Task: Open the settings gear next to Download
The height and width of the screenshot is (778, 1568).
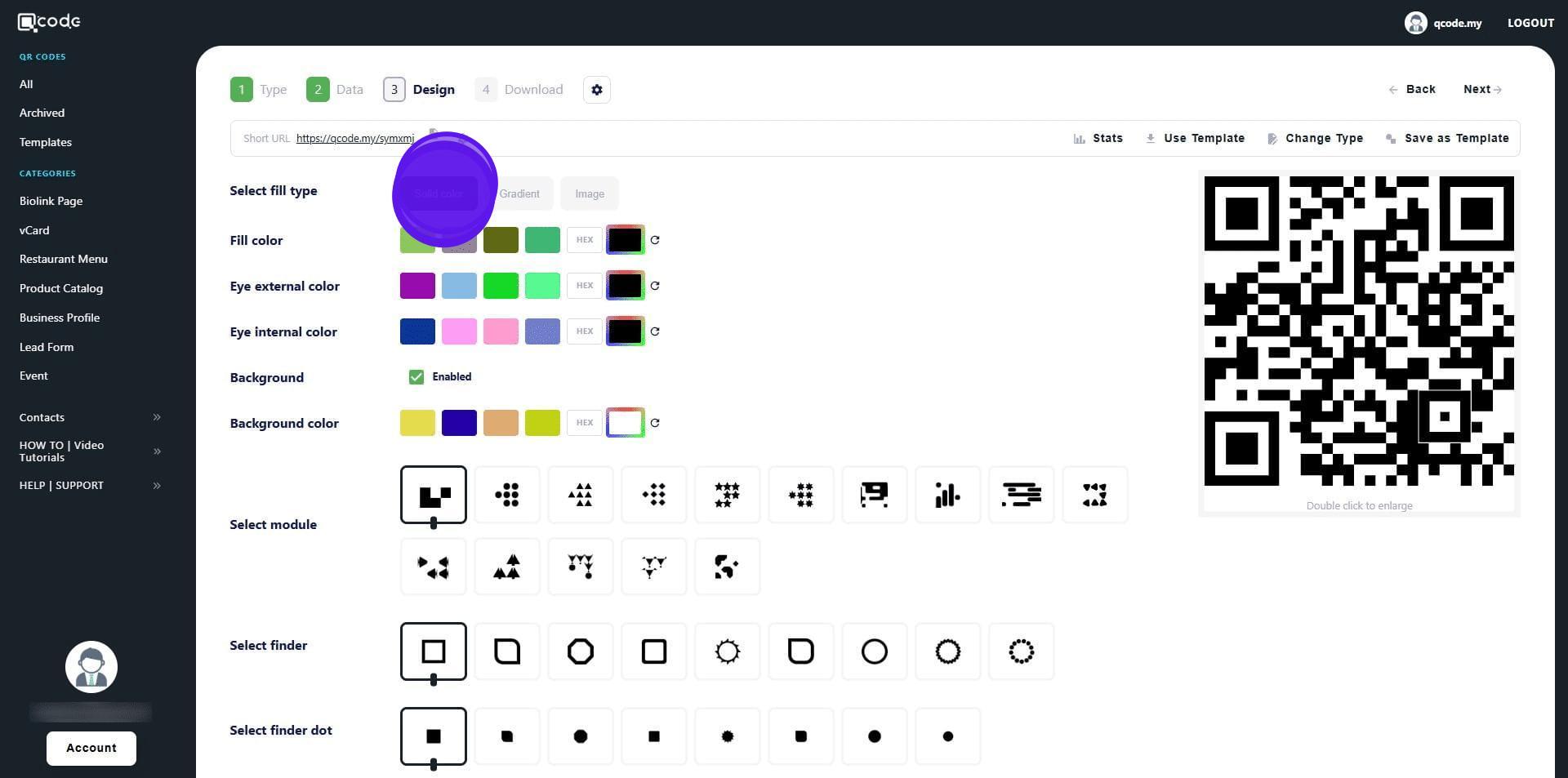Action: (596, 90)
